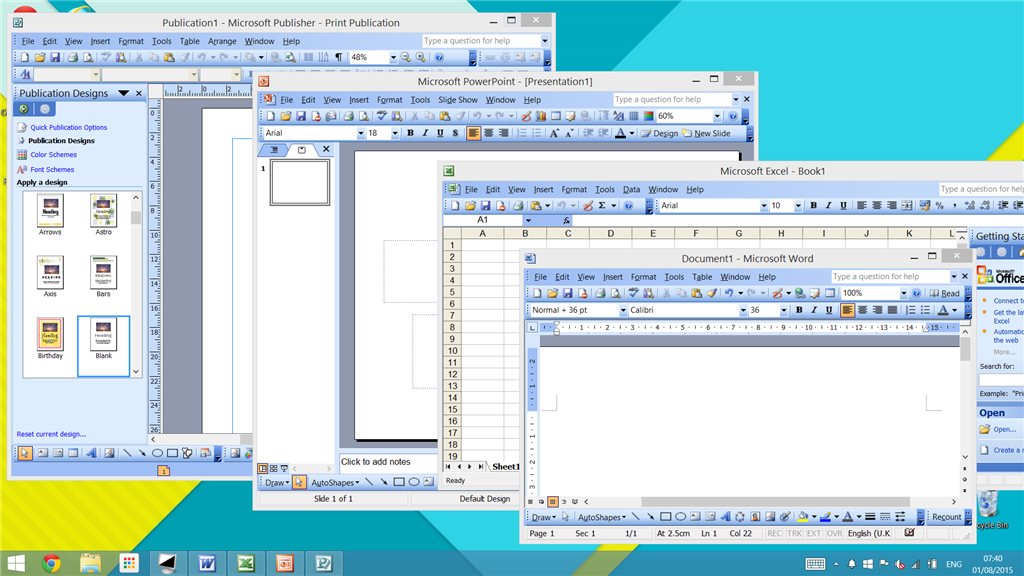The height and width of the screenshot is (576, 1024).
Task: Click Zoom Out magnifier in Publisher toolbar
Action: pyautogui.click(x=406, y=57)
